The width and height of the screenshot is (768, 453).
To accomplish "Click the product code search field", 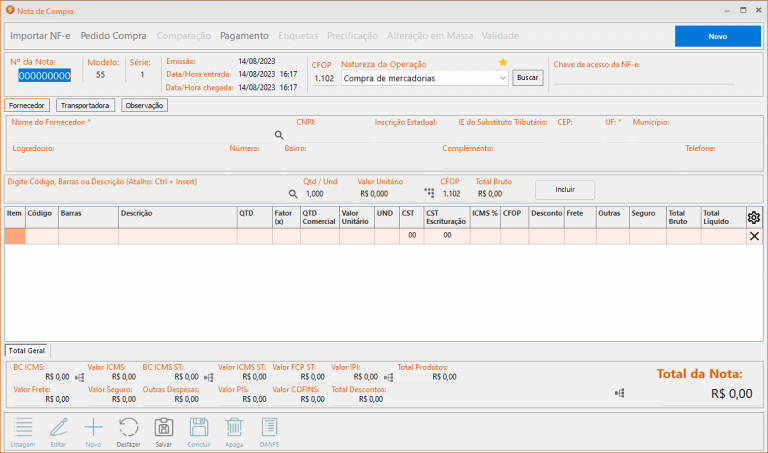I will click(147, 194).
